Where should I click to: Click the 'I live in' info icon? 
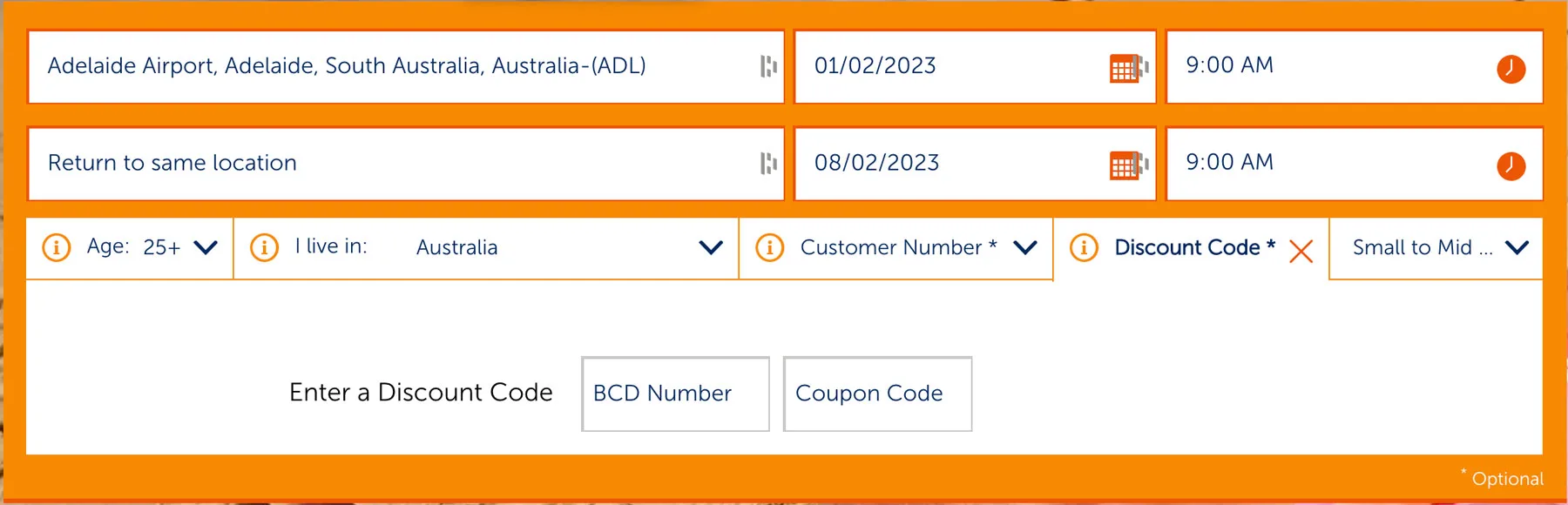(264, 247)
